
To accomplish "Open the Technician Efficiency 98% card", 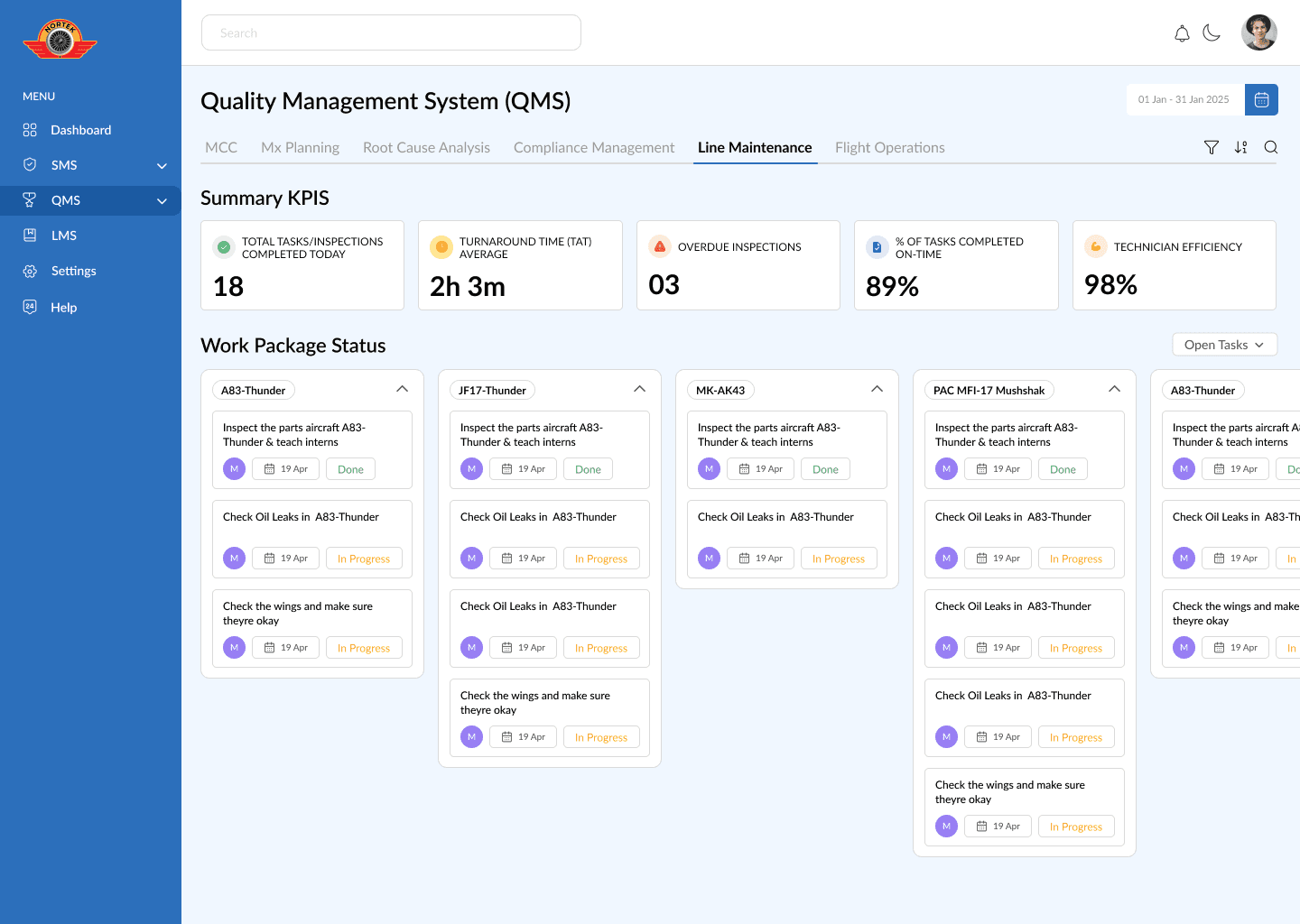I will 1175,265.
